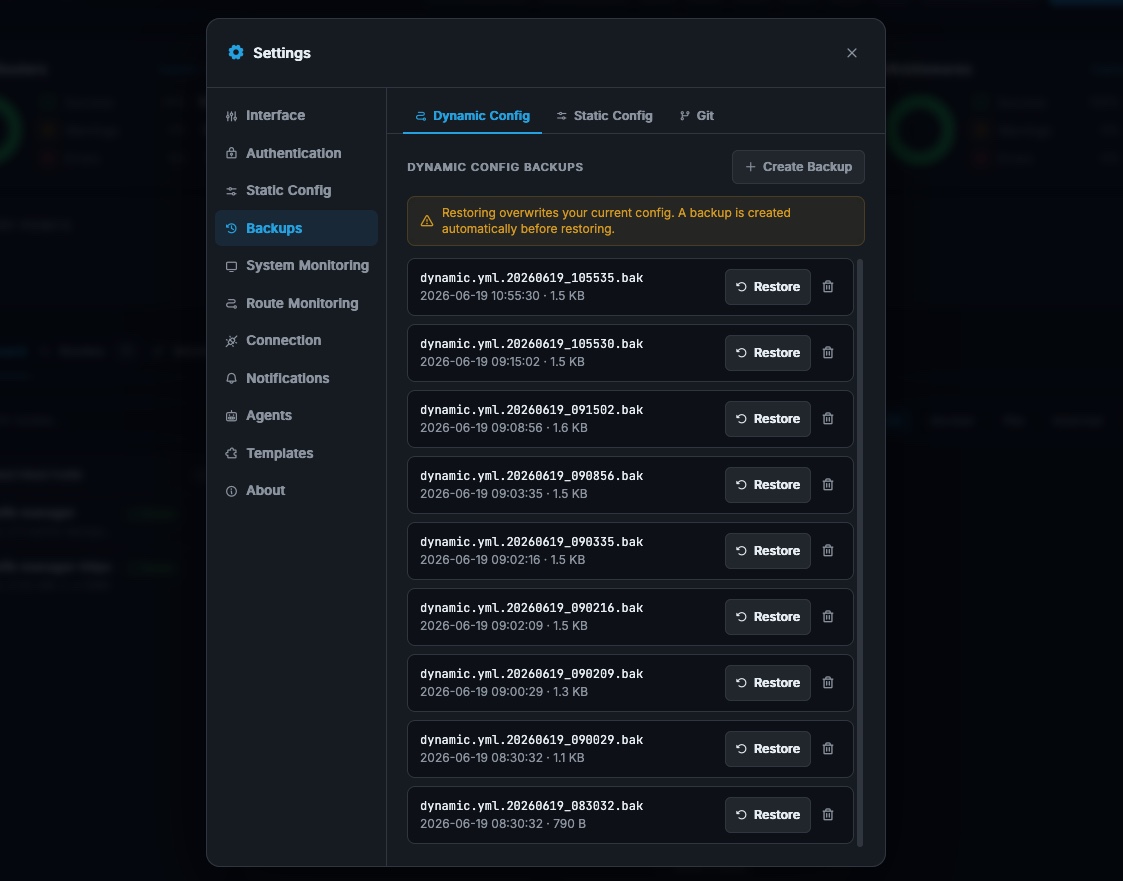Select Backups in the sidebar
Image resolution: width=1123 pixels, height=881 pixels.
[x=296, y=228]
